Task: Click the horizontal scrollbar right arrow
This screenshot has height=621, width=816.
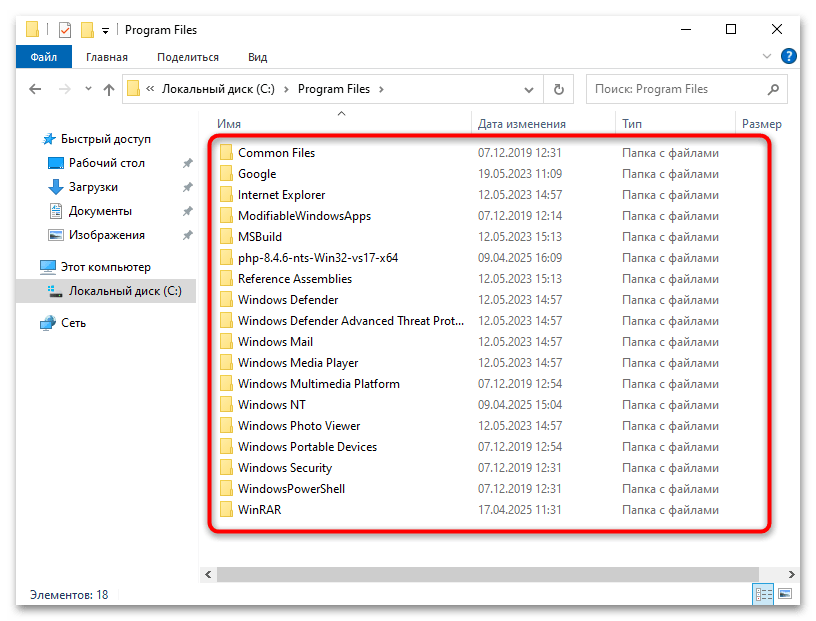Action: [792, 574]
